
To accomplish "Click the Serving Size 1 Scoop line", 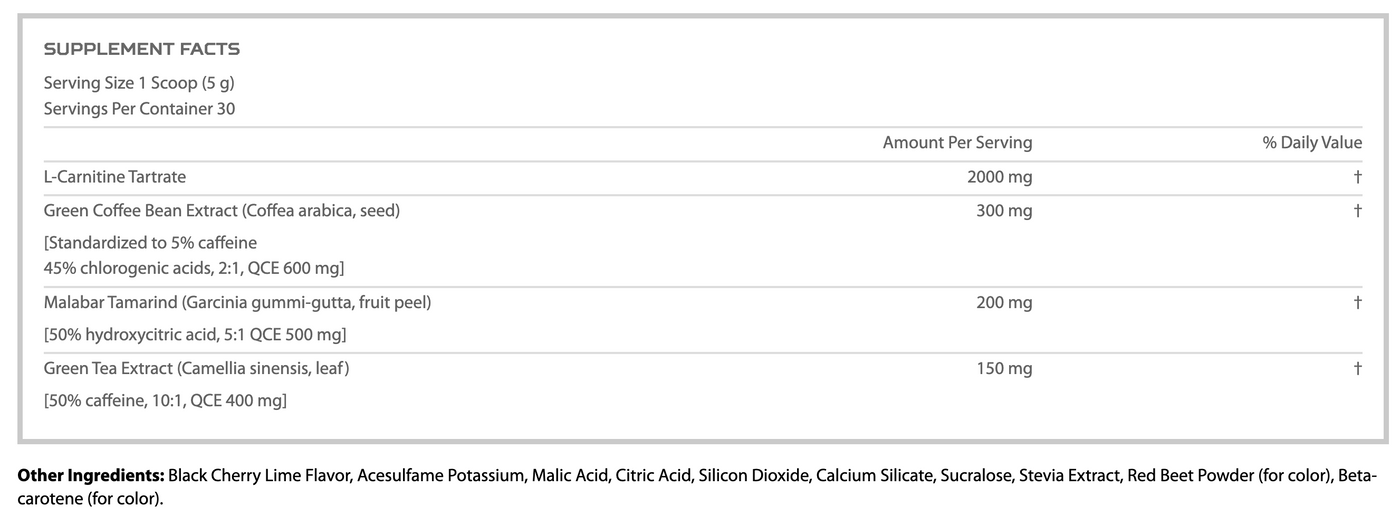I will point(139,83).
